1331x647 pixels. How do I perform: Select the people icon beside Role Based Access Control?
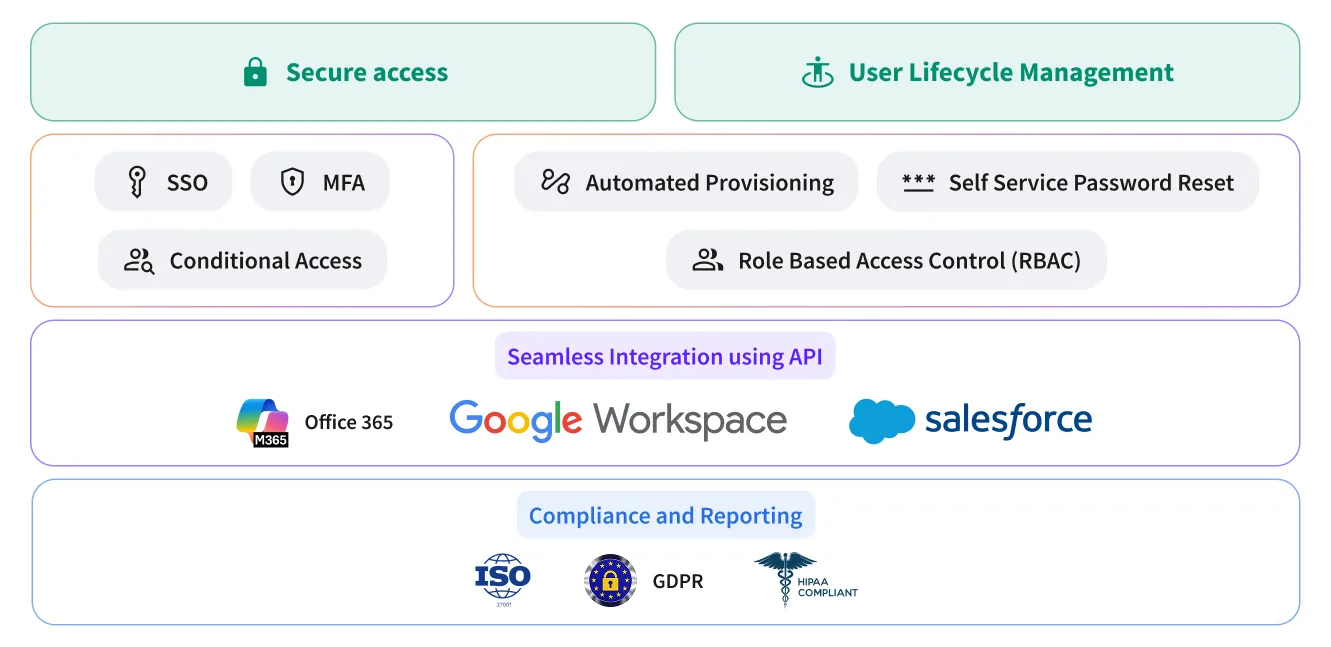tap(706, 260)
